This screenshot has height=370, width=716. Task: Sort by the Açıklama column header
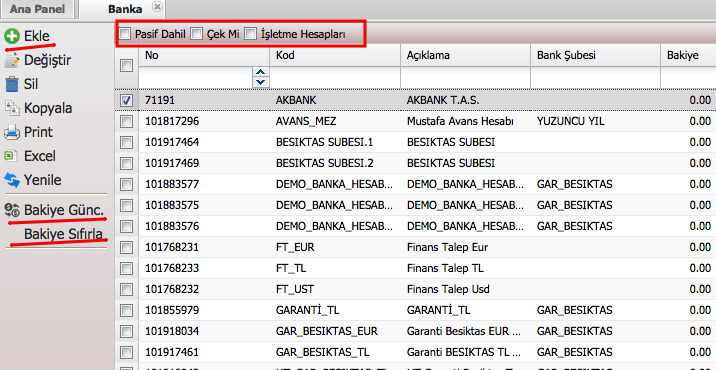tap(465, 55)
